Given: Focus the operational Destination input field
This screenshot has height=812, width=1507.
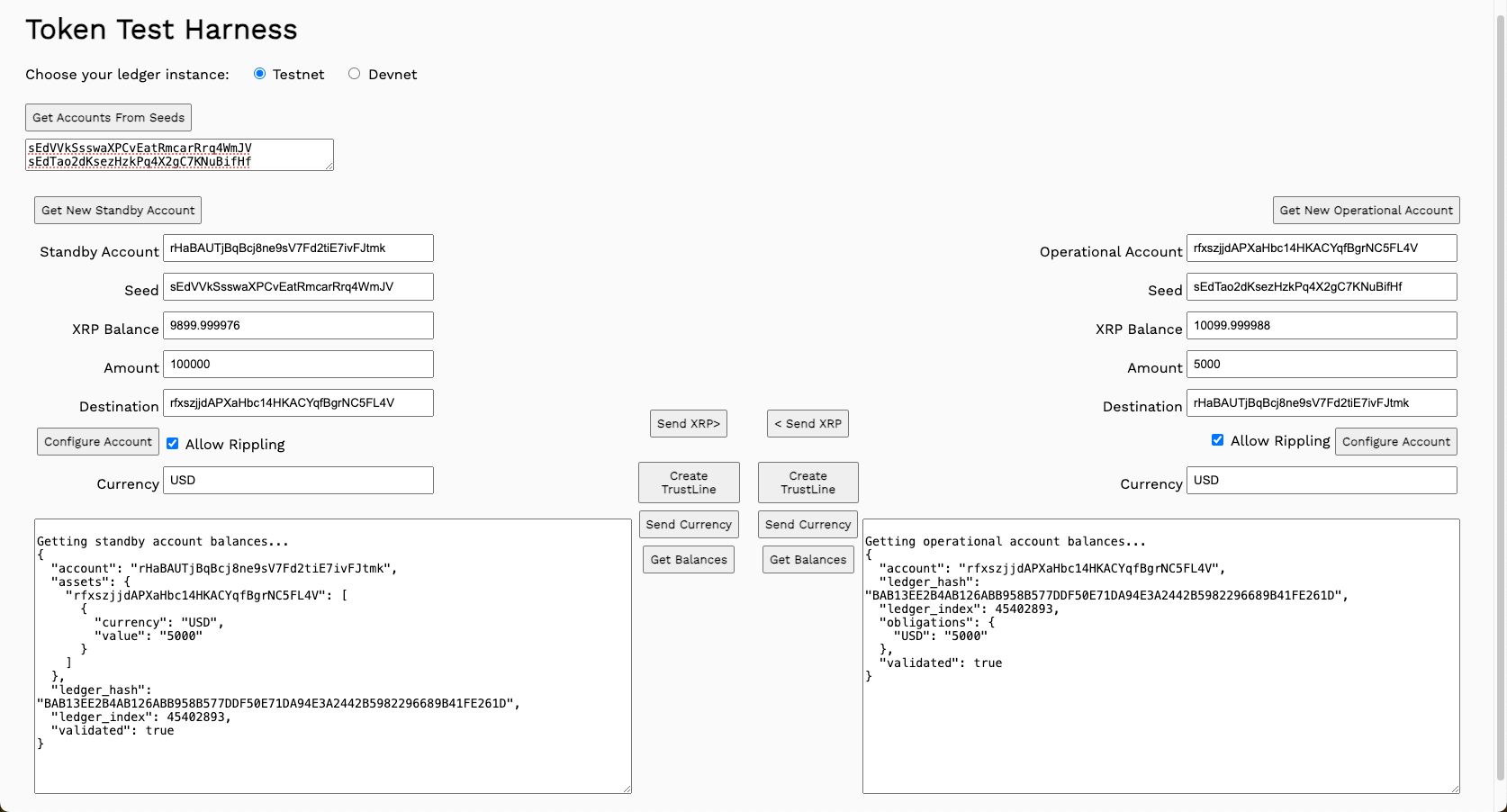Looking at the screenshot, I should (1321, 403).
